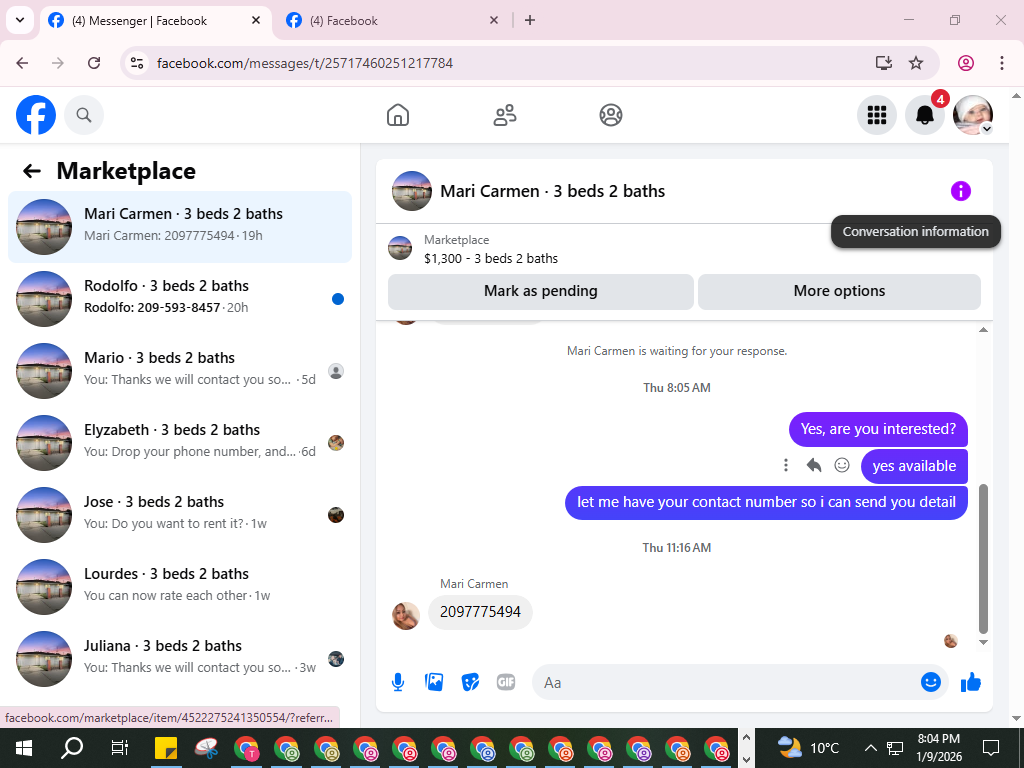Image resolution: width=1024 pixels, height=768 pixels.
Task: Show hidden system tray icons
Action: pyautogui.click(x=871, y=748)
